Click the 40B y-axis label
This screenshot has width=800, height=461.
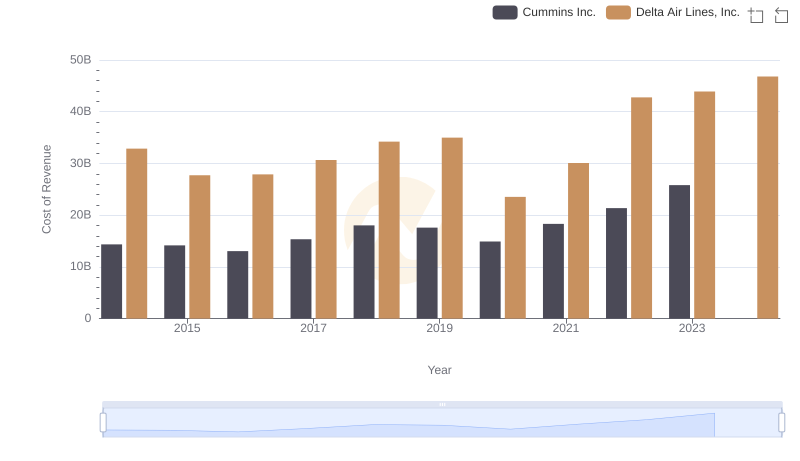click(81, 112)
